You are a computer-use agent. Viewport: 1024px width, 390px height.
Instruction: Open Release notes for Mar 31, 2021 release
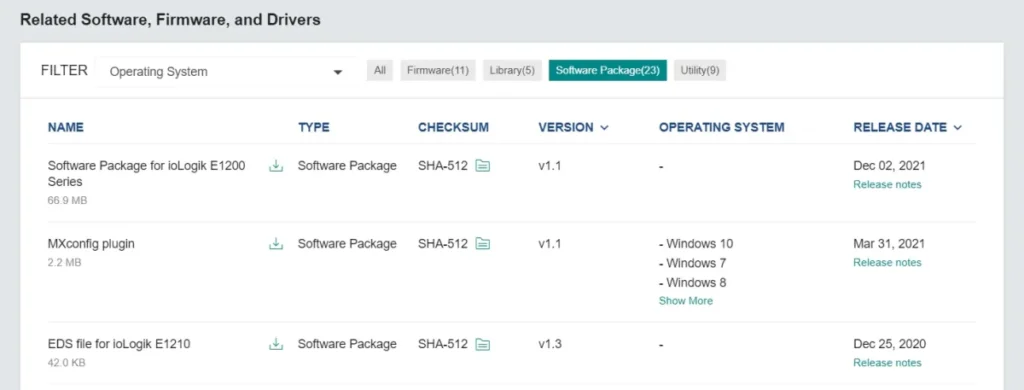pyautogui.click(x=888, y=263)
